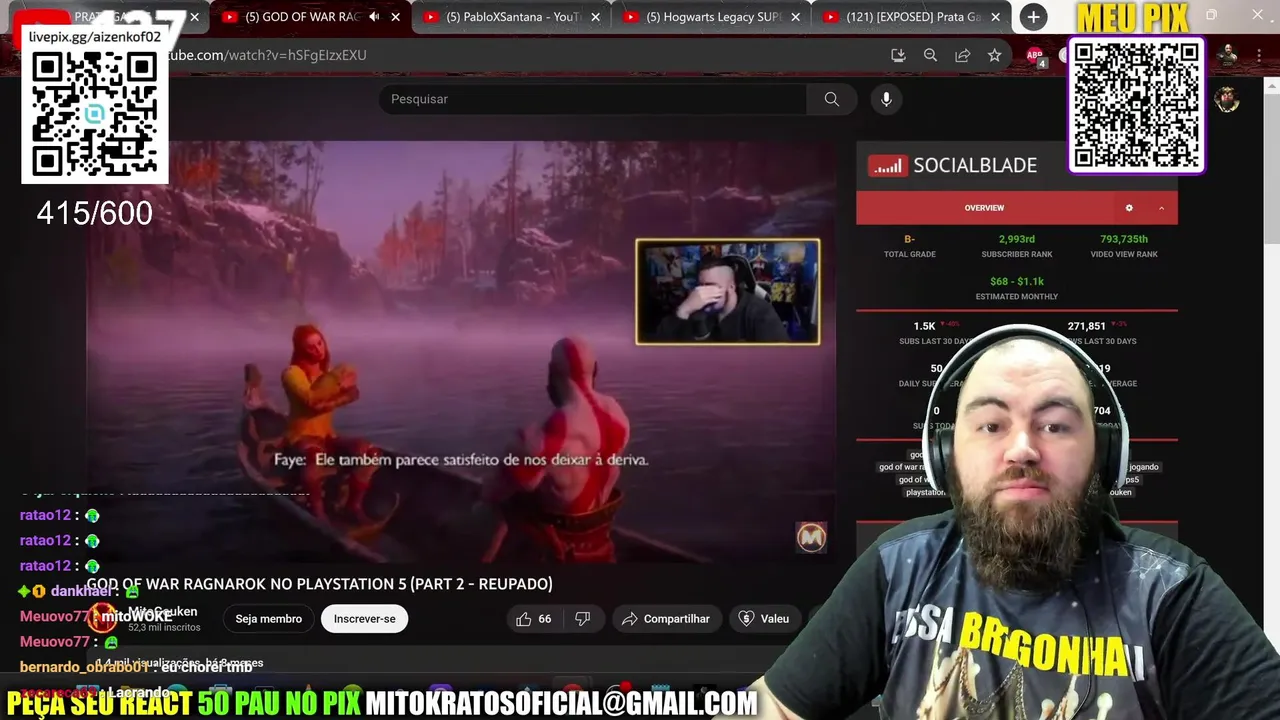Mute audio icon on God of War tab

[x=374, y=17]
